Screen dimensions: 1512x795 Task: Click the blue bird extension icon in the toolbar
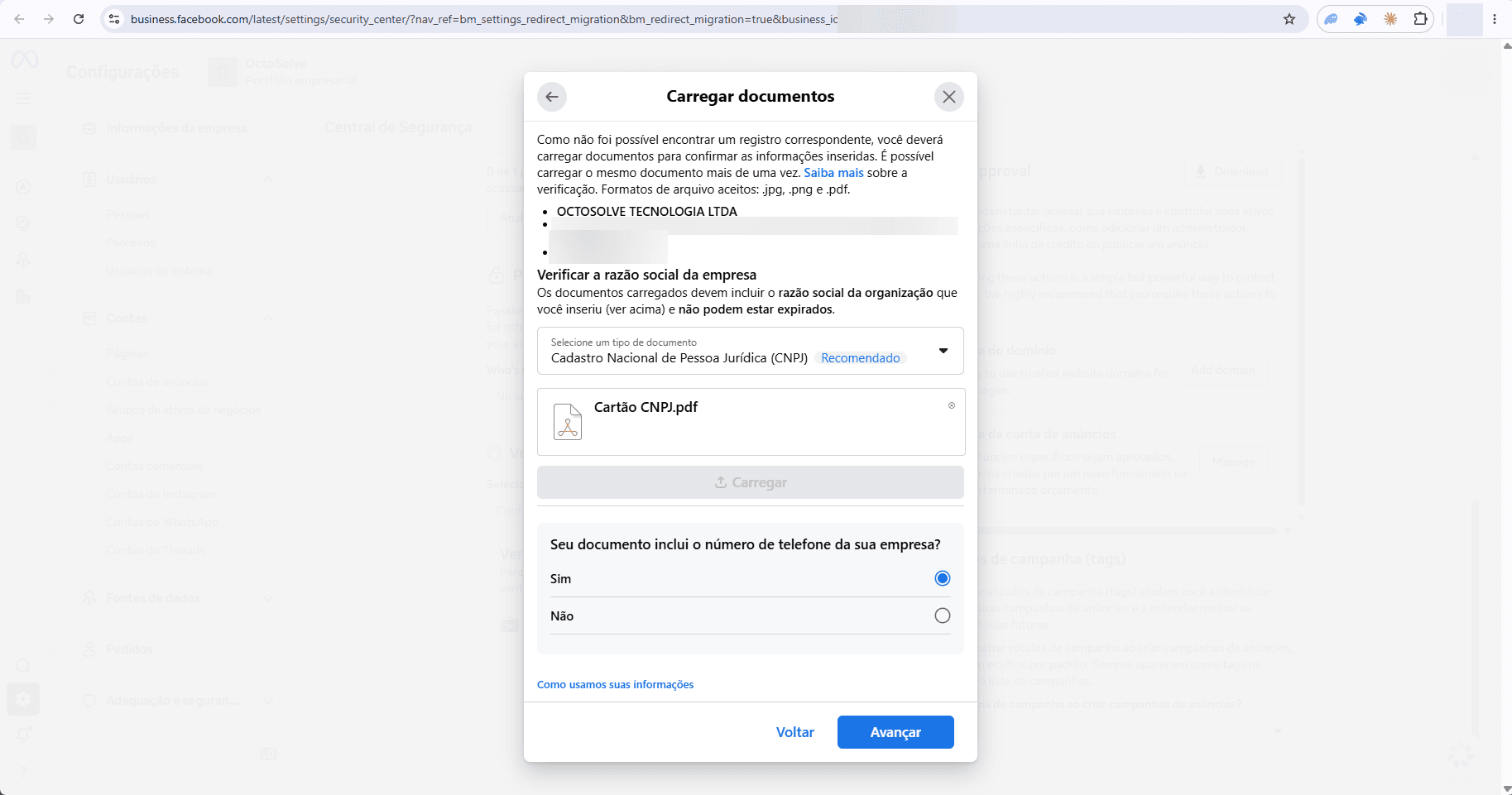(x=1361, y=19)
